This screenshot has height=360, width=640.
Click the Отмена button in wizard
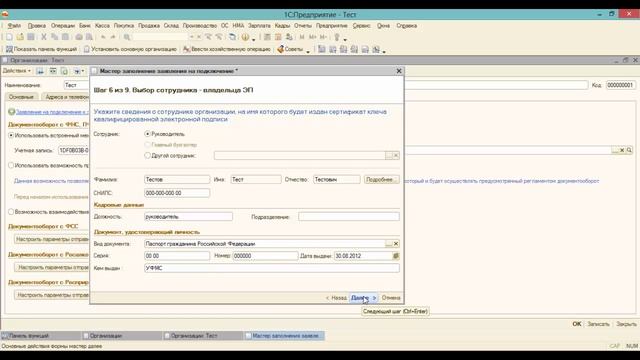391,298
